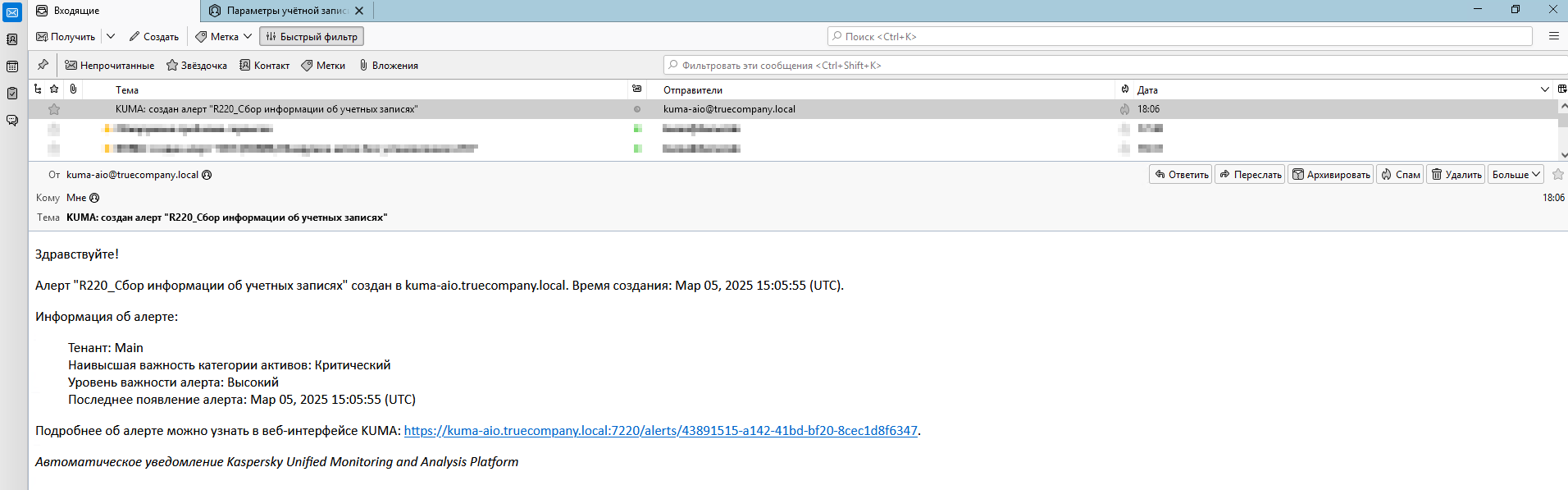Click Создать to compose message
The image size is (1568, 490).
[x=154, y=36]
